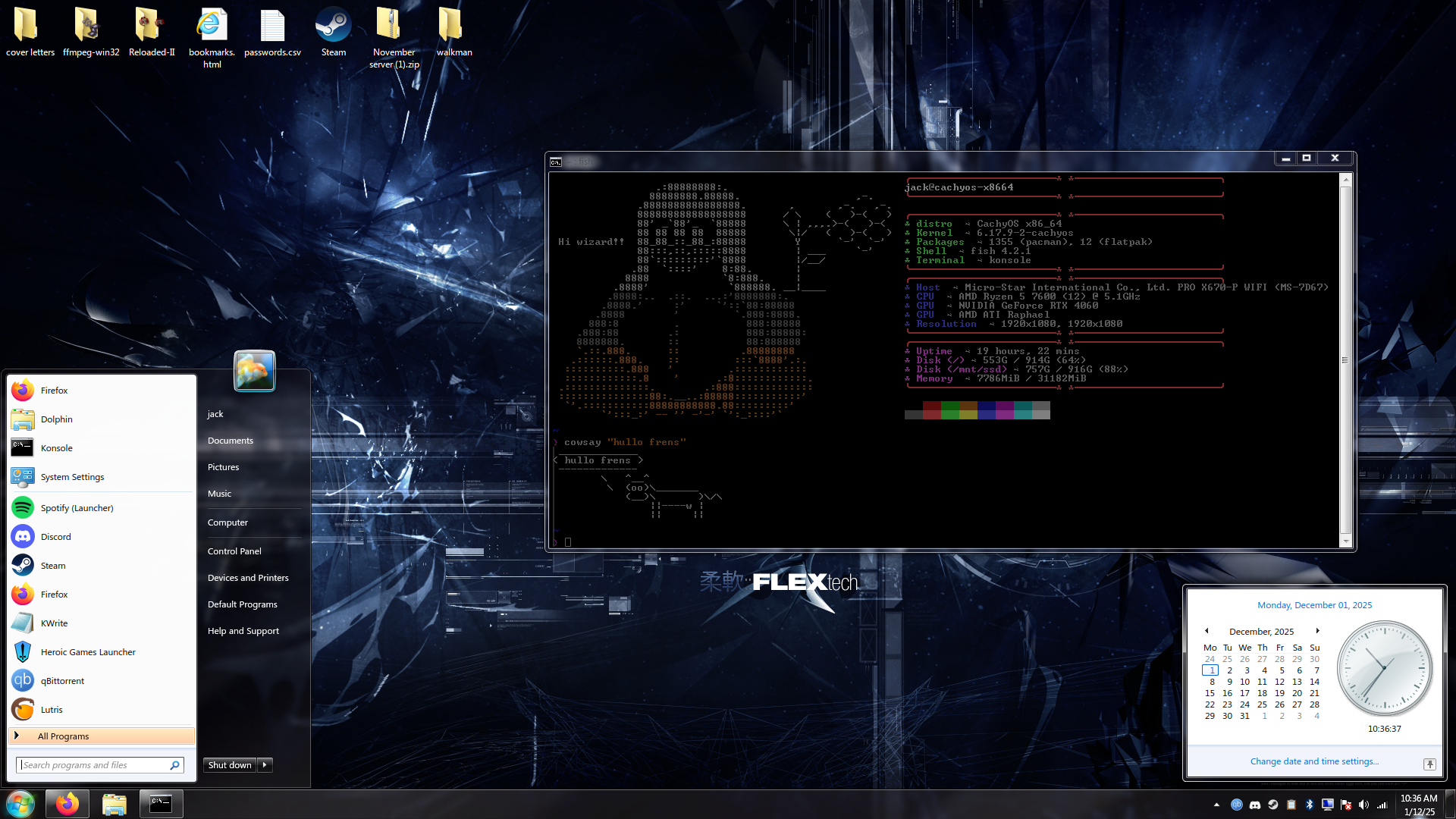
Task: Click the Windows-style Start orb
Action: (x=20, y=804)
